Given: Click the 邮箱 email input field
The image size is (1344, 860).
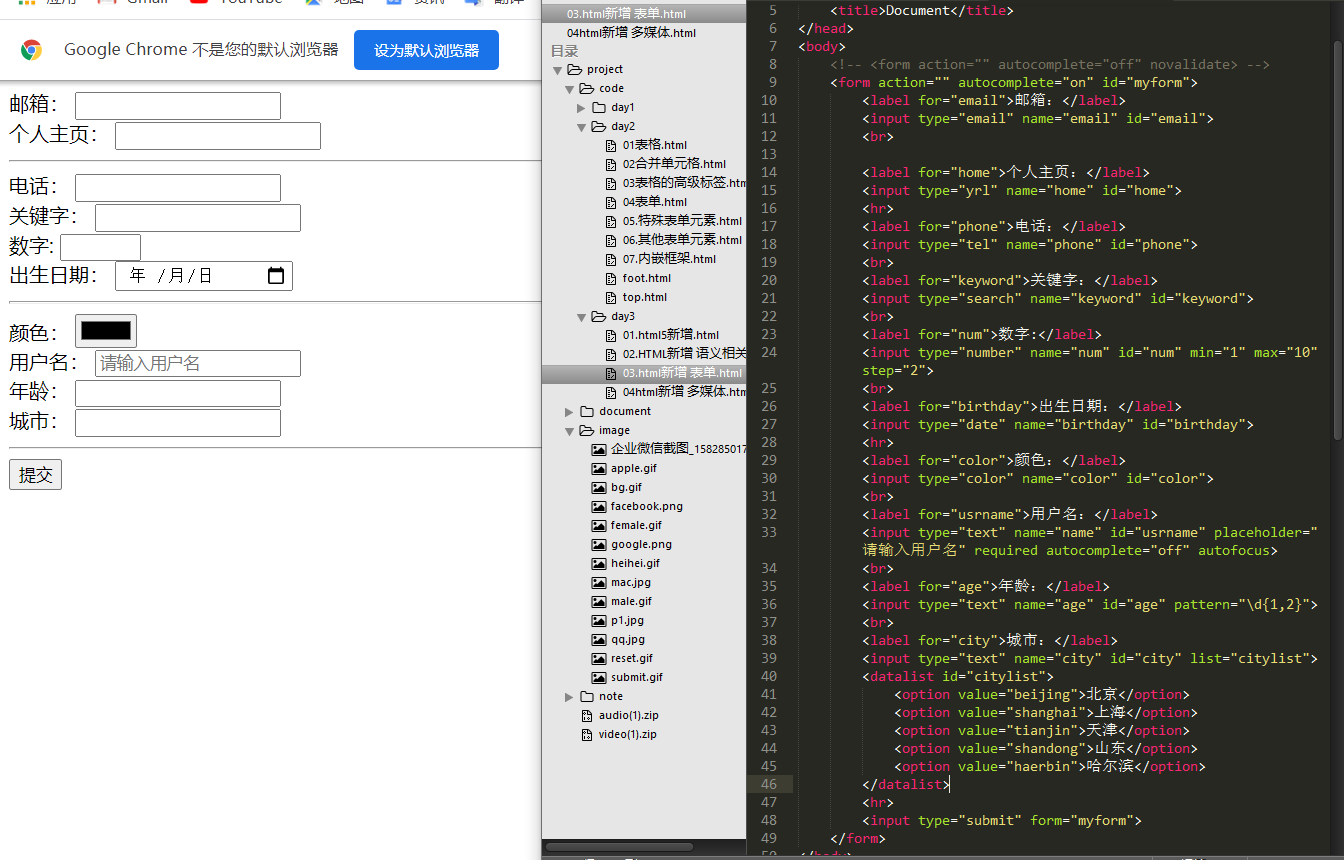Looking at the screenshot, I should point(178,106).
